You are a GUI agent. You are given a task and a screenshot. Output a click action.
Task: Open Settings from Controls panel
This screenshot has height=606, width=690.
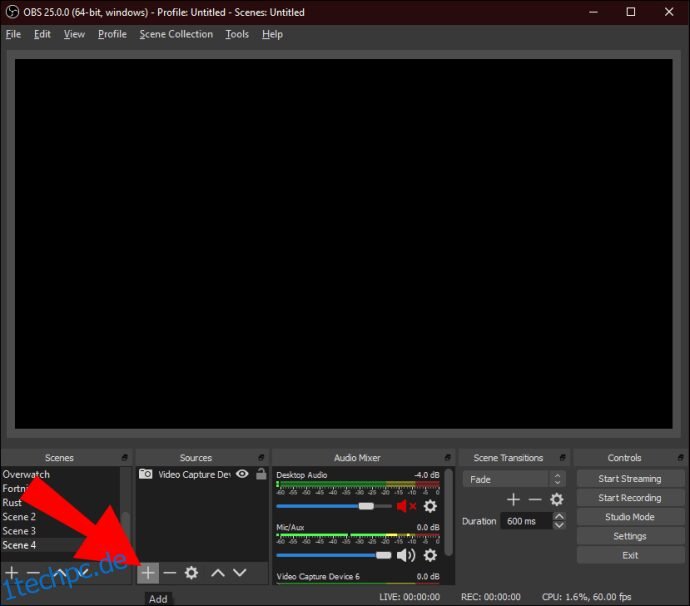coord(630,536)
